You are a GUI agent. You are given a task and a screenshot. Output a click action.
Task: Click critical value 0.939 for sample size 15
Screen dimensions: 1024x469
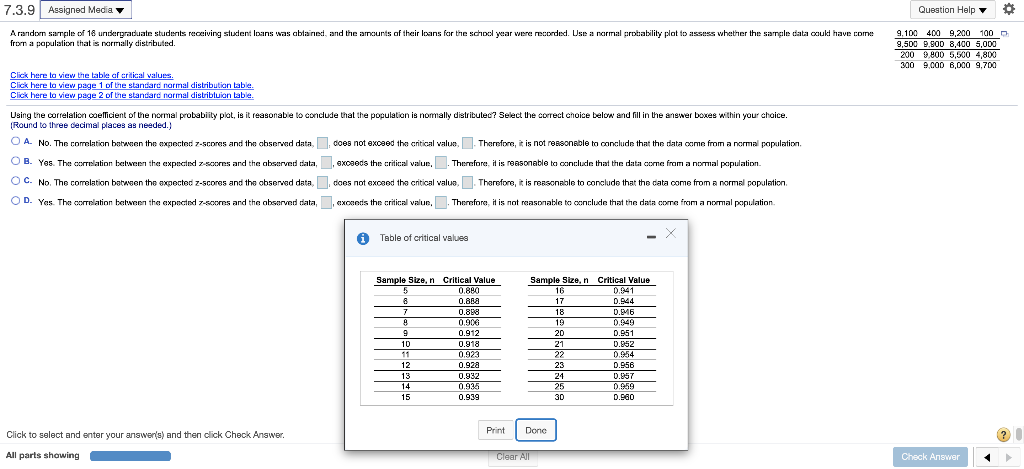pos(469,396)
